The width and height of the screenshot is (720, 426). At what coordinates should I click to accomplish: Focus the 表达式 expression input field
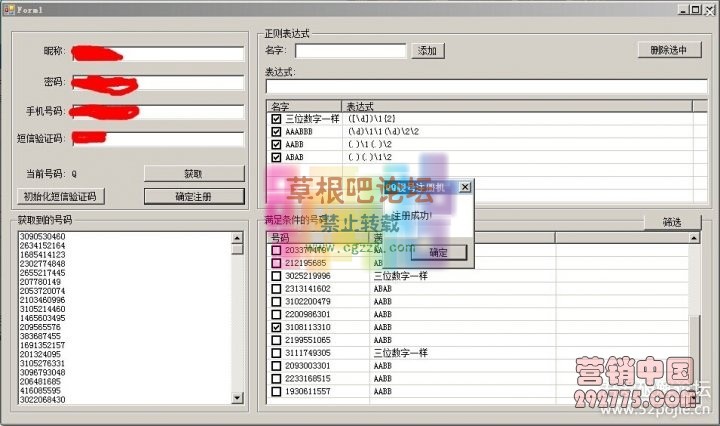pos(487,86)
